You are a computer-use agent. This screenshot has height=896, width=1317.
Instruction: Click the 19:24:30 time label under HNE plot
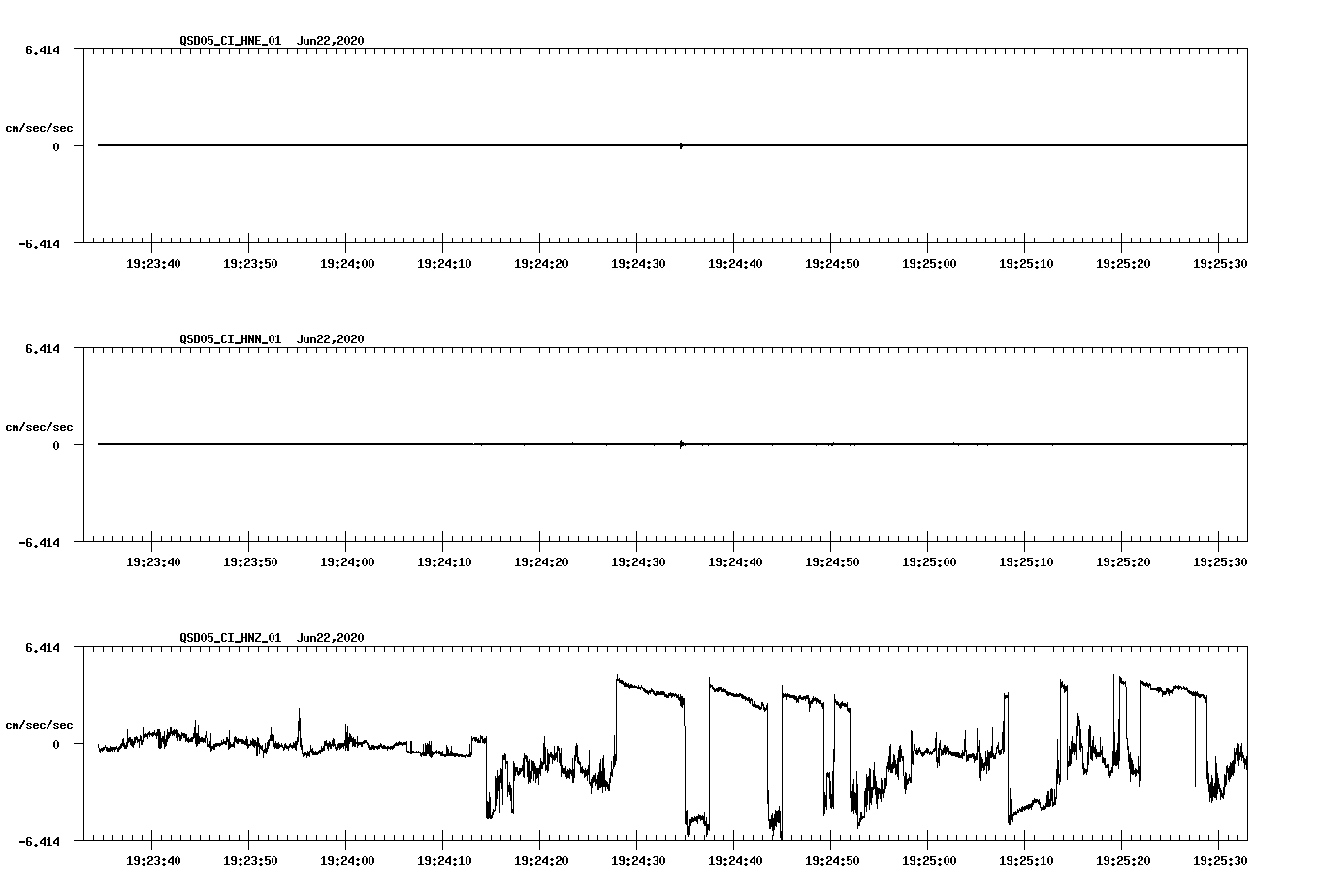point(638,264)
